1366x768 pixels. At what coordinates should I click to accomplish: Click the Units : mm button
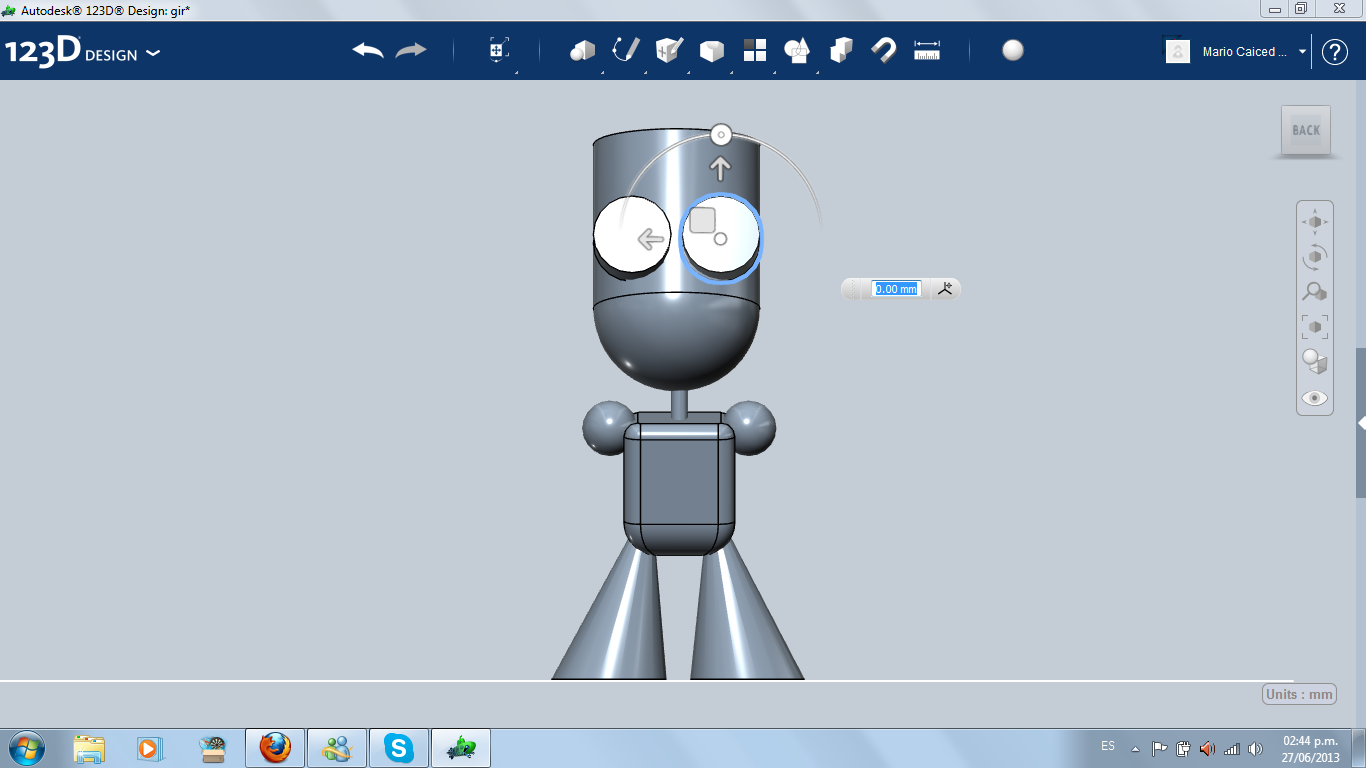coord(1300,694)
